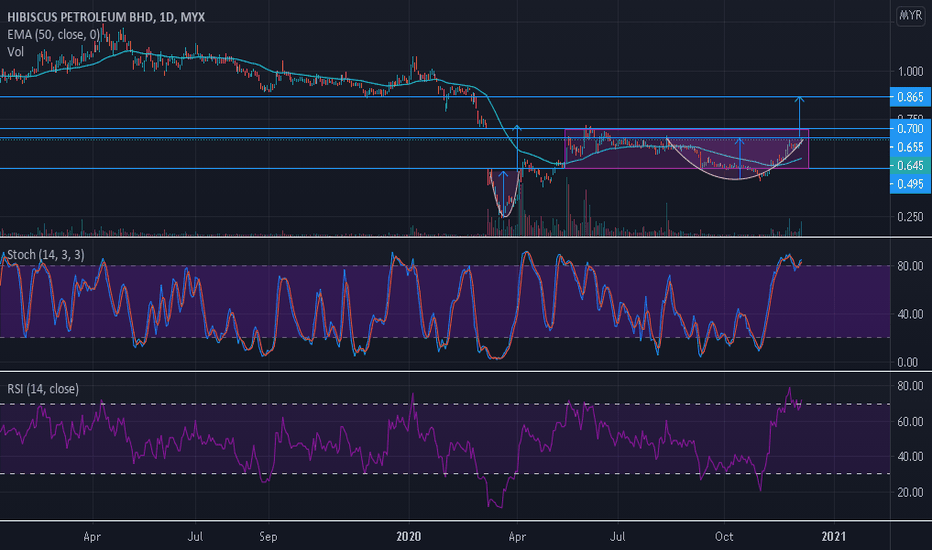The height and width of the screenshot is (550, 932).
Task: Select the EMA (50, close, 0) indicator legend
Action: (x=53, y=34)
